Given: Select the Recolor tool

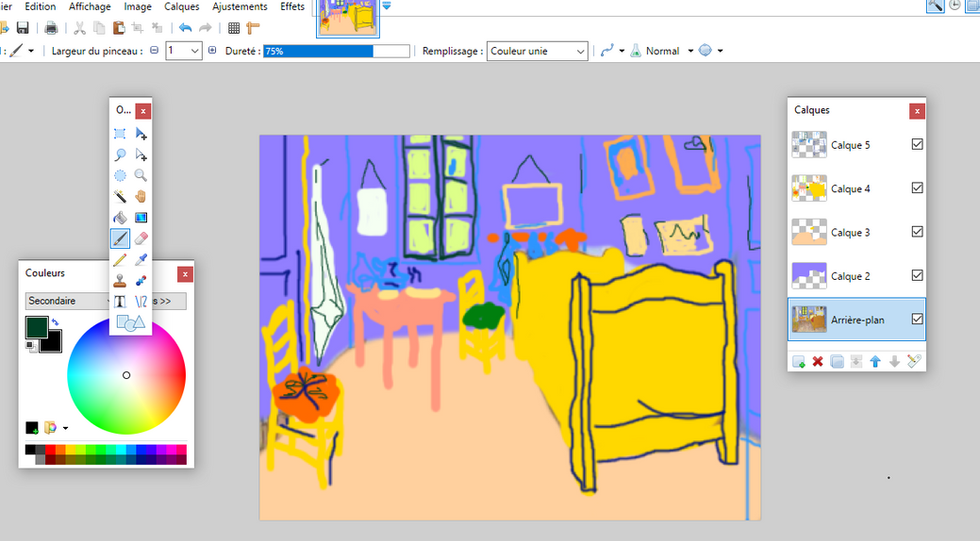Looking at the screenshot, I should [x=141, y=280].
